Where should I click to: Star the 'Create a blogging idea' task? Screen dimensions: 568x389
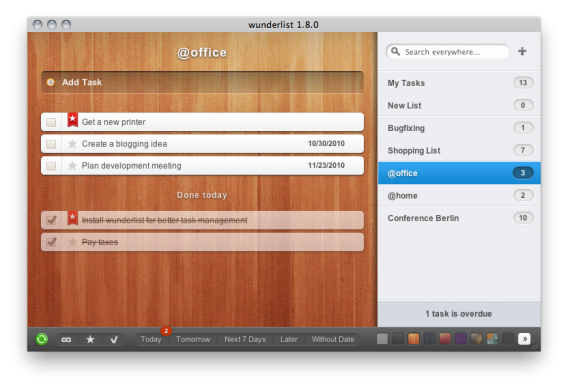(72, 144)
